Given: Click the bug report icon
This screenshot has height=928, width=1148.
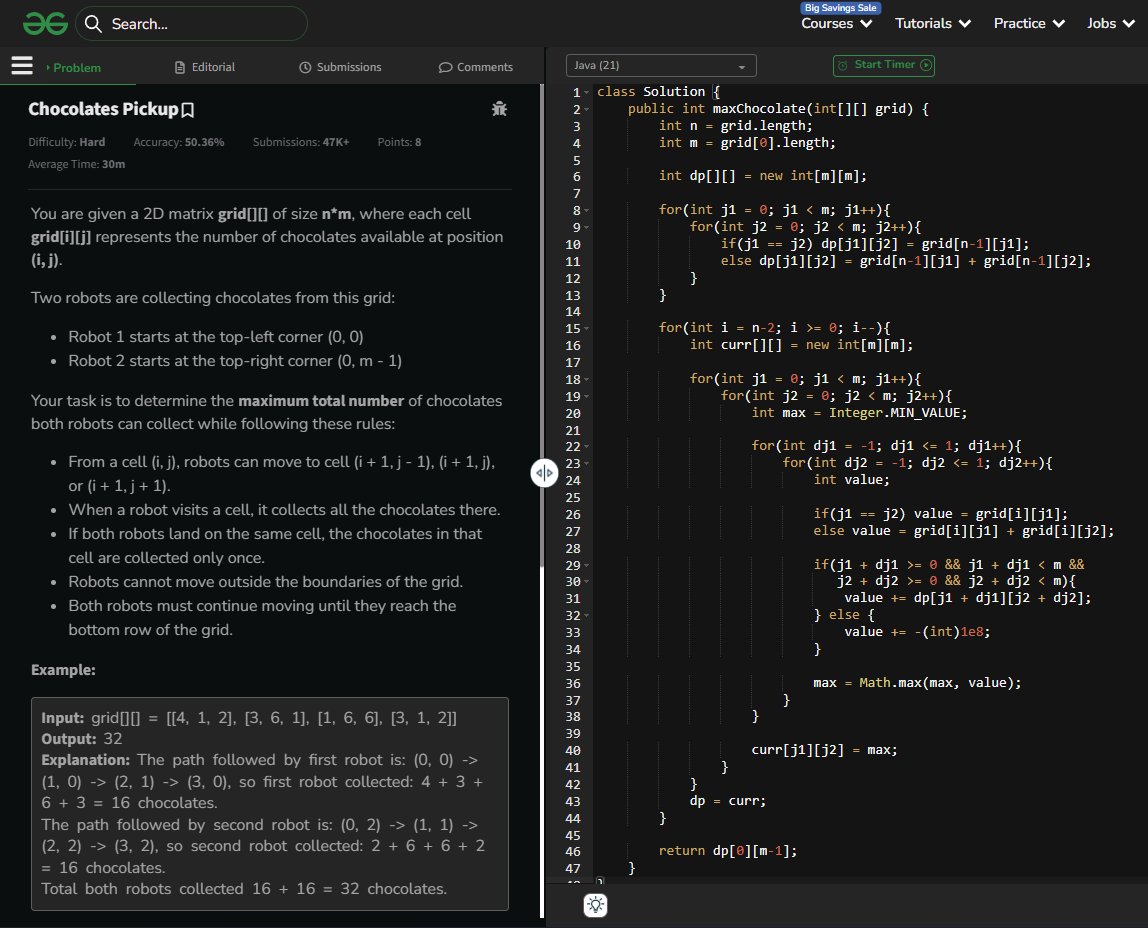Looking at the screenshot, I should click(499, 109).
